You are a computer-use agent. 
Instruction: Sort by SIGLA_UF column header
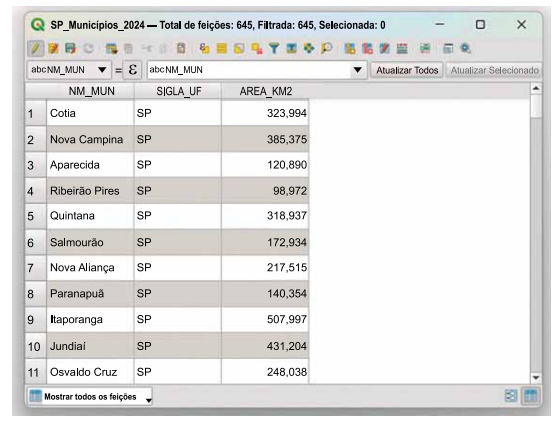(178, 91)
